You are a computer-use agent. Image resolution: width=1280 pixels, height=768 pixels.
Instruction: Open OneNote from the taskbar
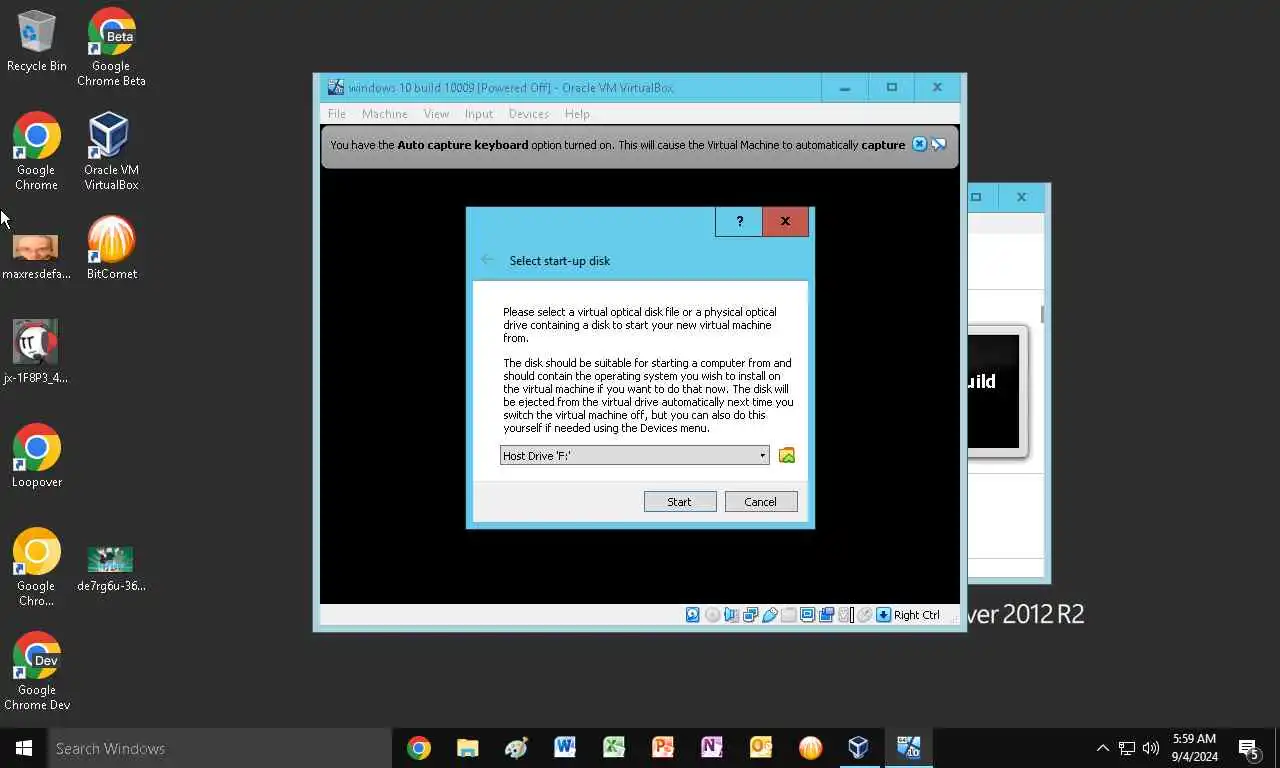[712, 748]
